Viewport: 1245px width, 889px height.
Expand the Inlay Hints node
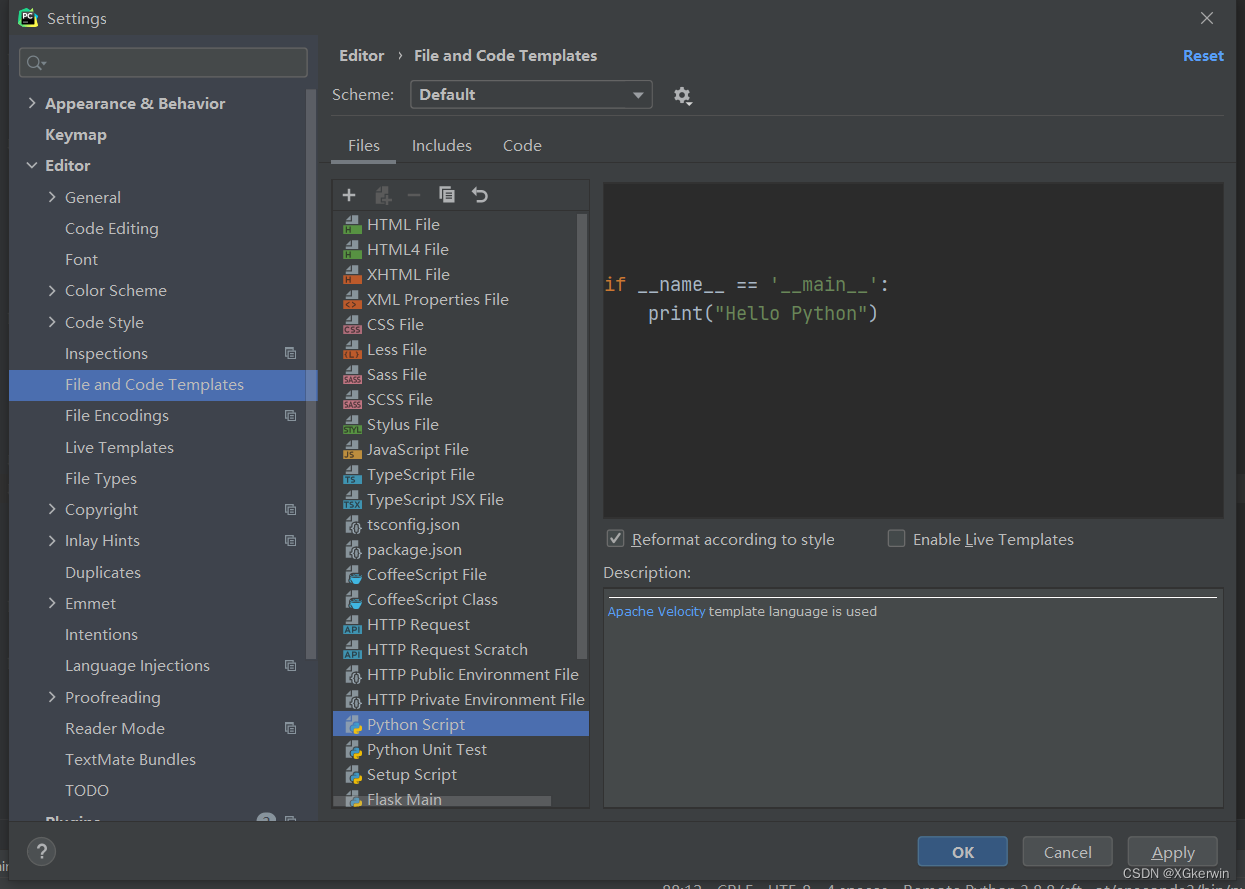[x=52, y=541]
